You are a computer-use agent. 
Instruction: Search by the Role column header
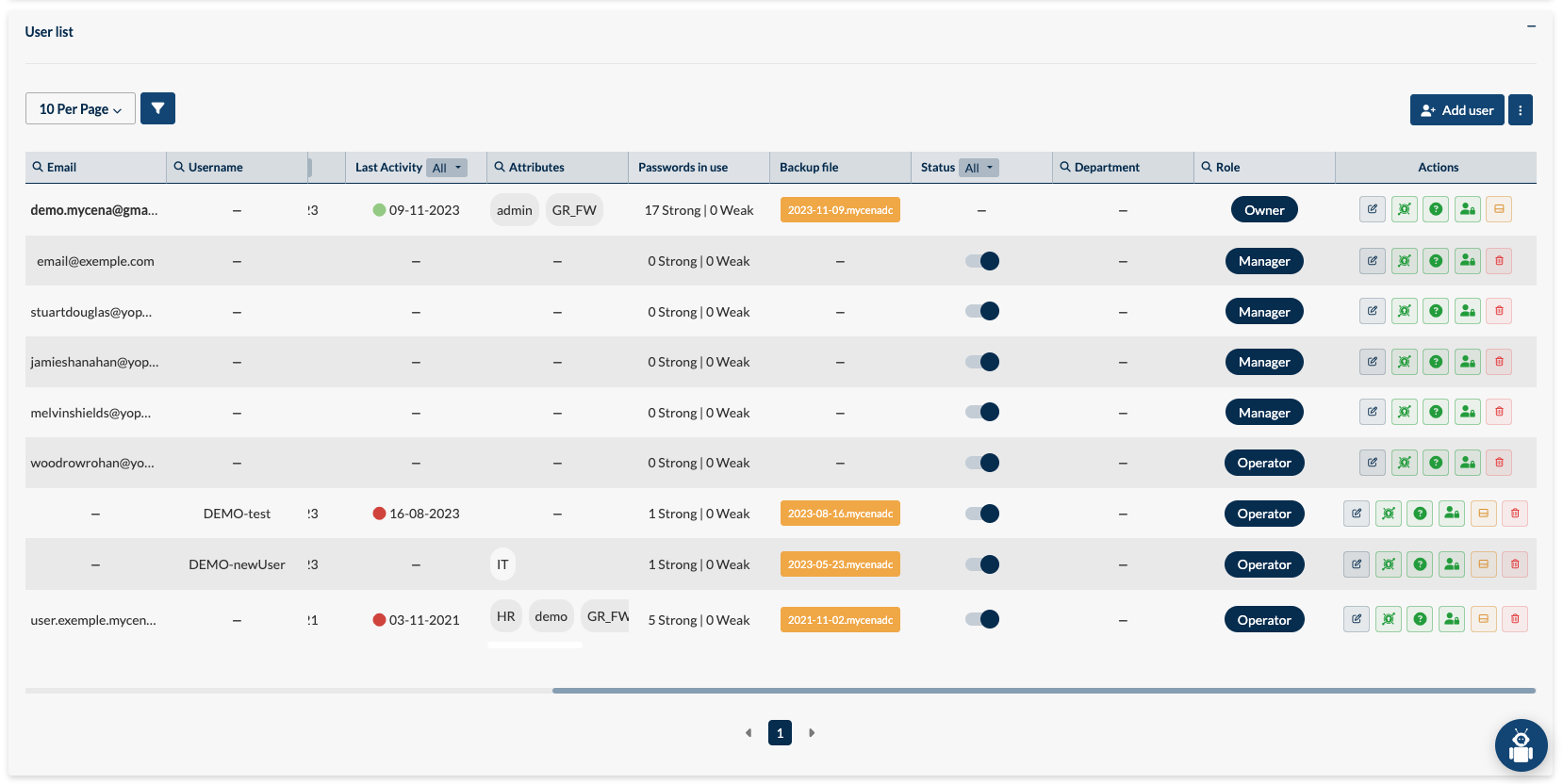(1221, 167)
